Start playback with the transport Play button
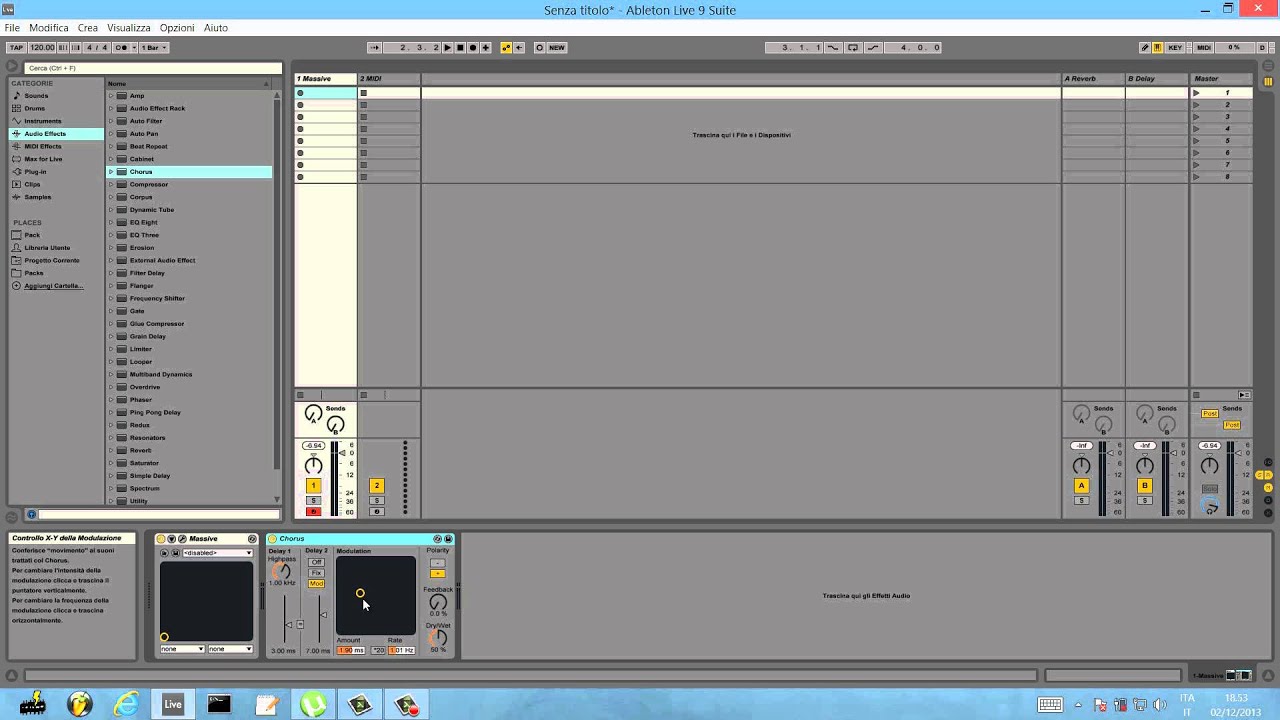This screenshot has height=720, width=1280. (448, 47)
